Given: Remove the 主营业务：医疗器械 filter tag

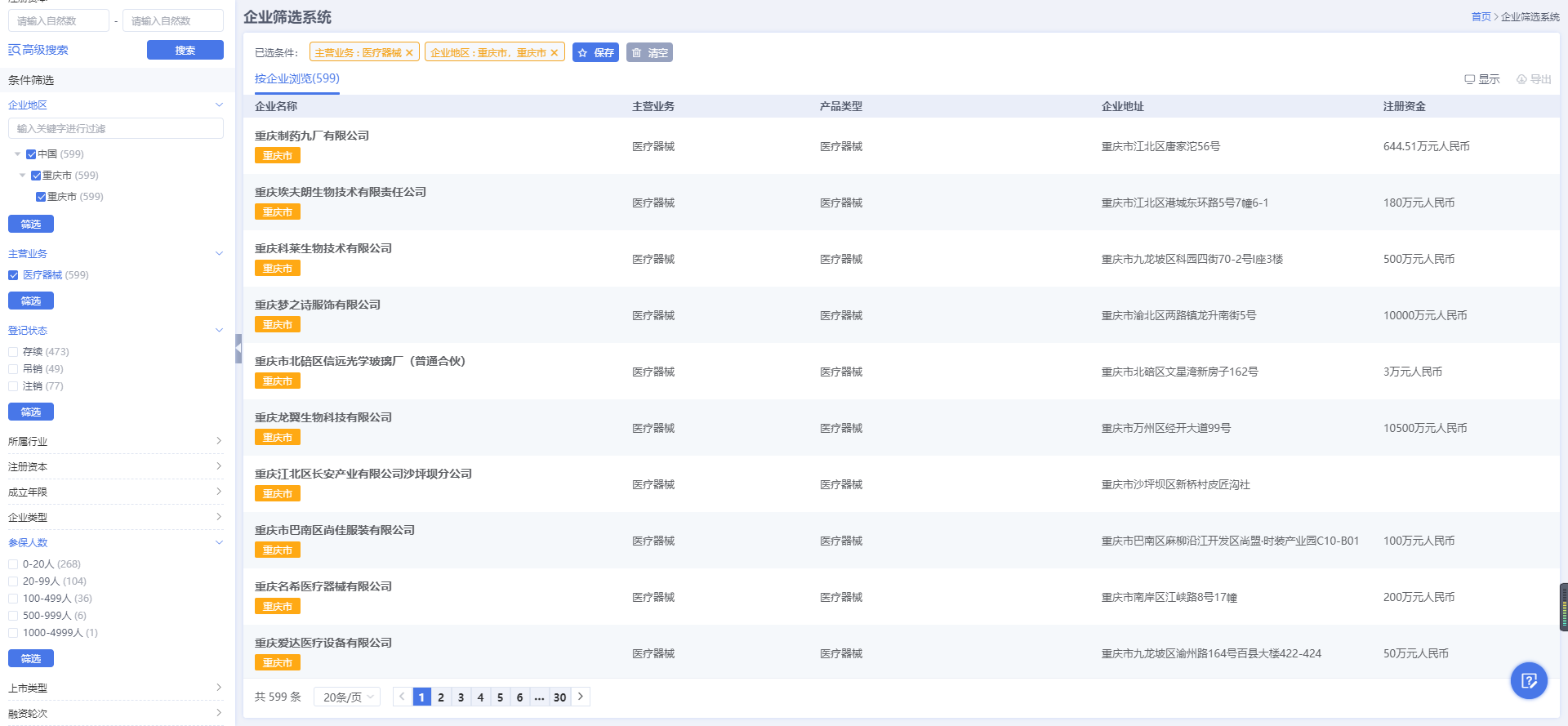Looking at the screenshot, I should tap(409, 53).
